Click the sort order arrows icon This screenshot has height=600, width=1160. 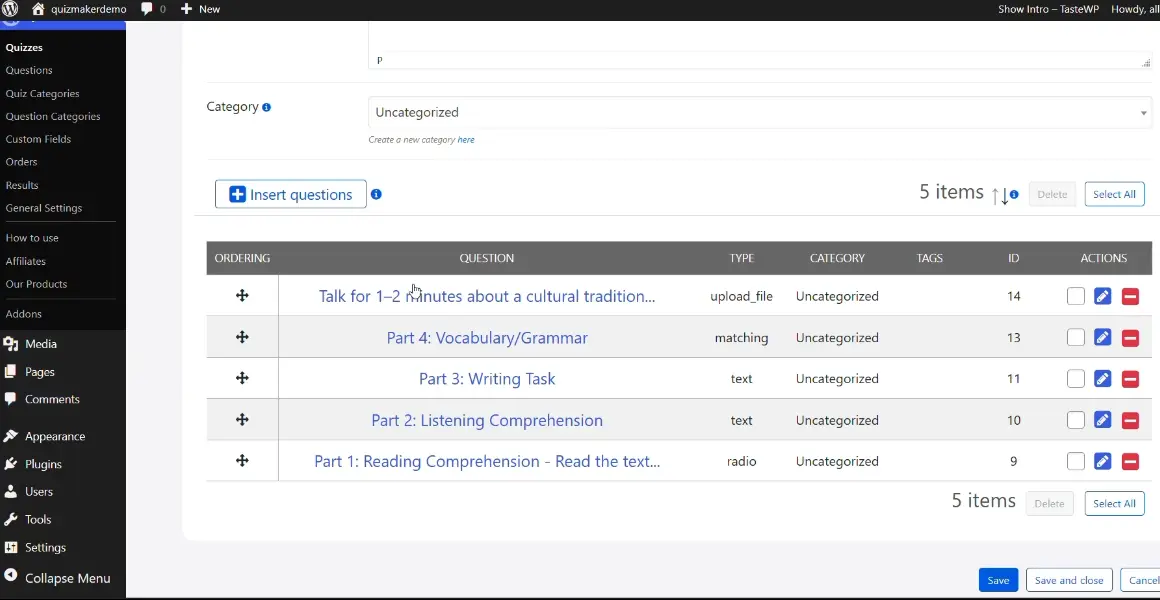1000,195
